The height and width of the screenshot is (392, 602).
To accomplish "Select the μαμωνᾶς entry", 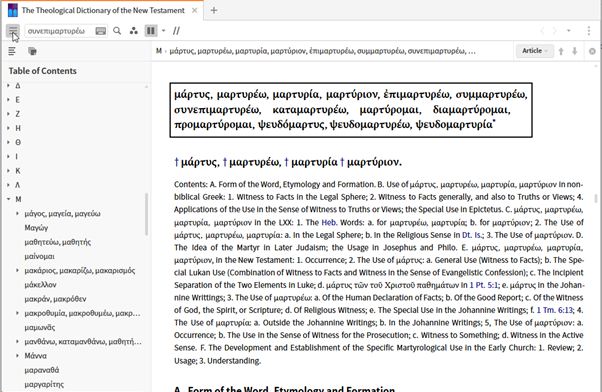I will [40, 327].
